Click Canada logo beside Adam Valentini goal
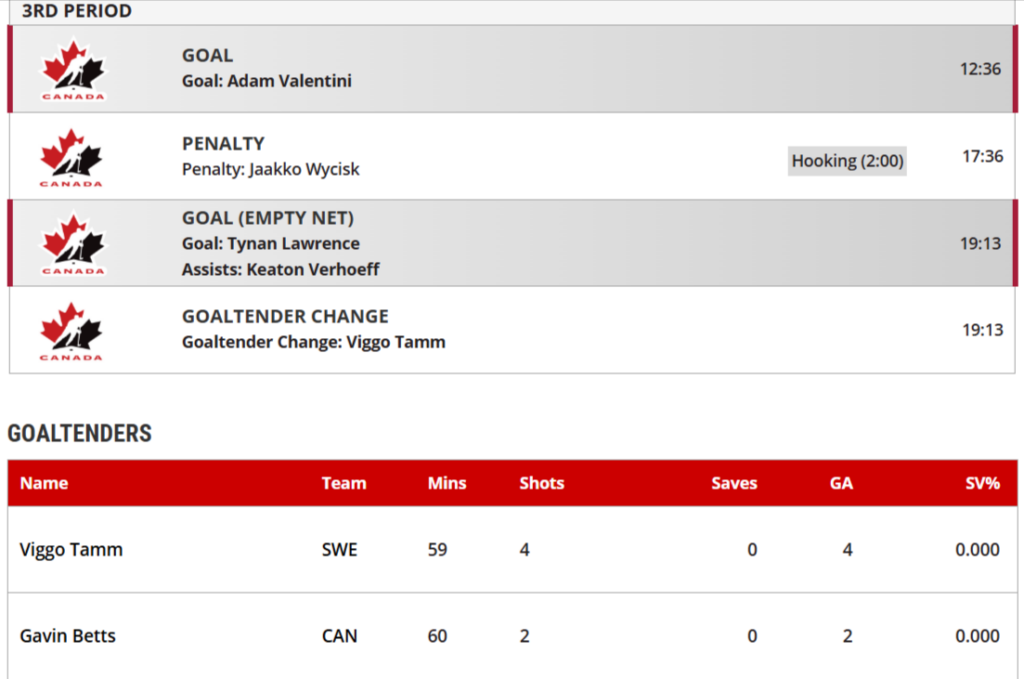Screen dimensions: 1024x679 pyautogui.click(x=72, y=69)
